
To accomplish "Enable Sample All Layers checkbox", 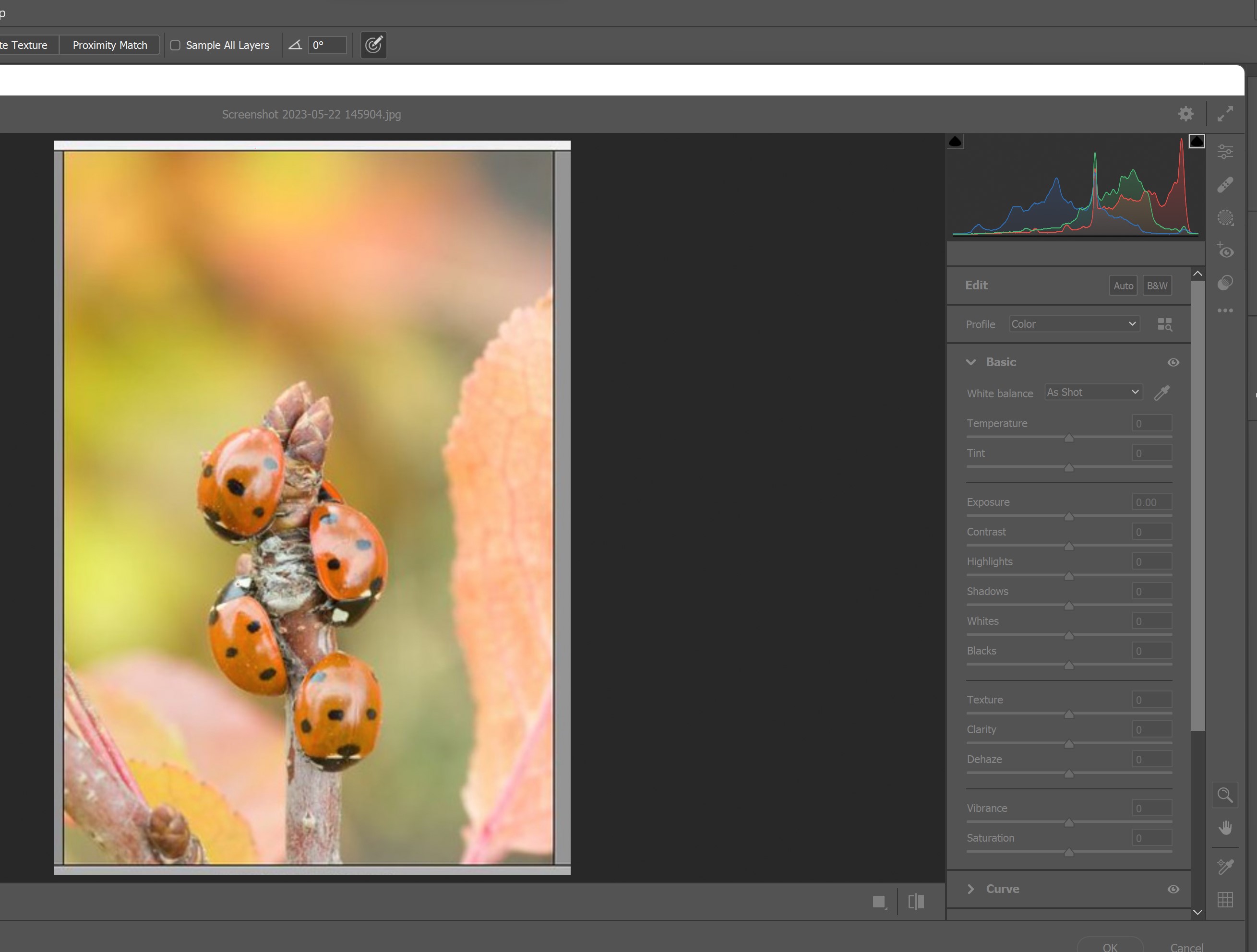I will point(176,46).
